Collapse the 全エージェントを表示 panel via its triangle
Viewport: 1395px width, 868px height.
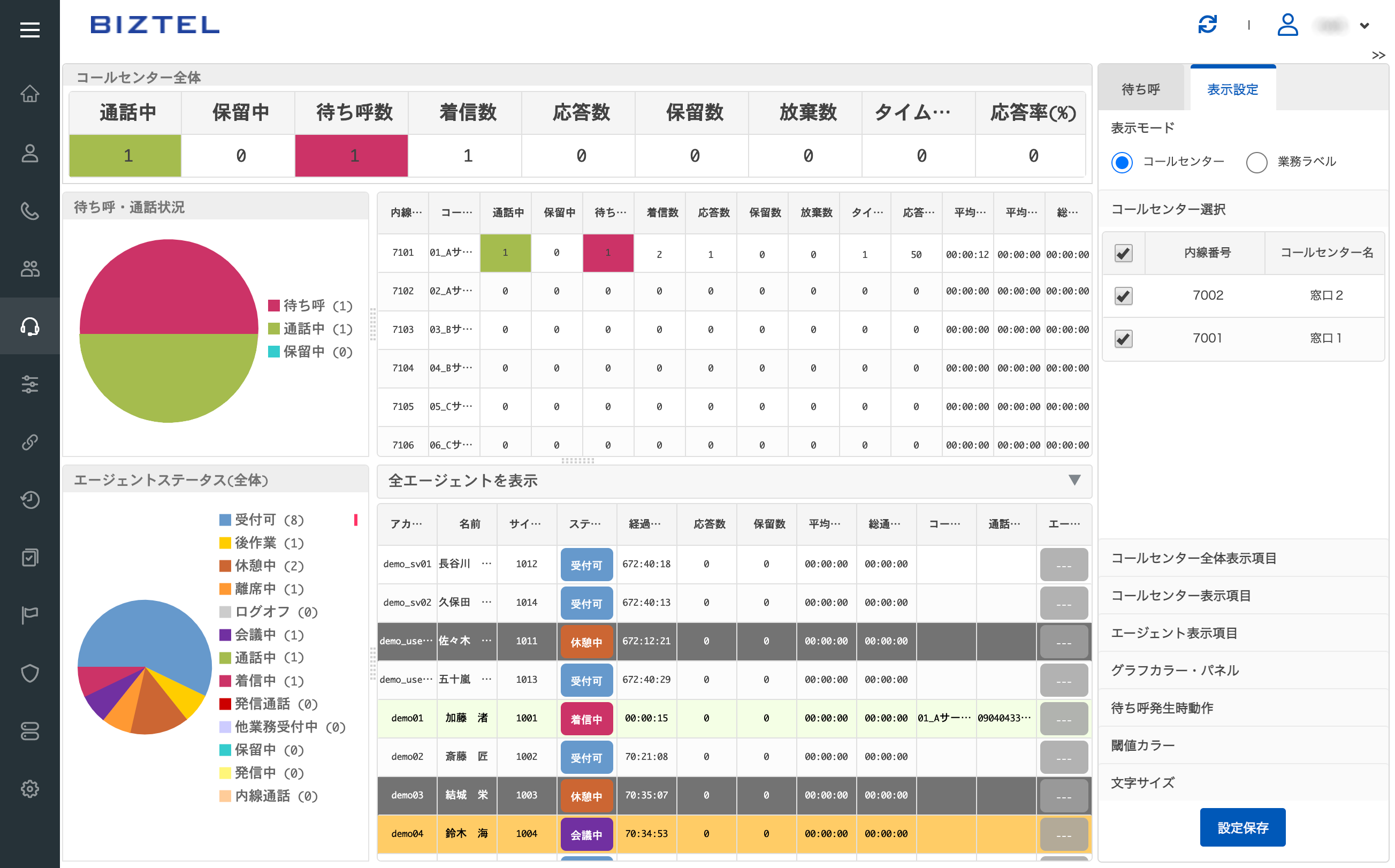(1074, 481)
